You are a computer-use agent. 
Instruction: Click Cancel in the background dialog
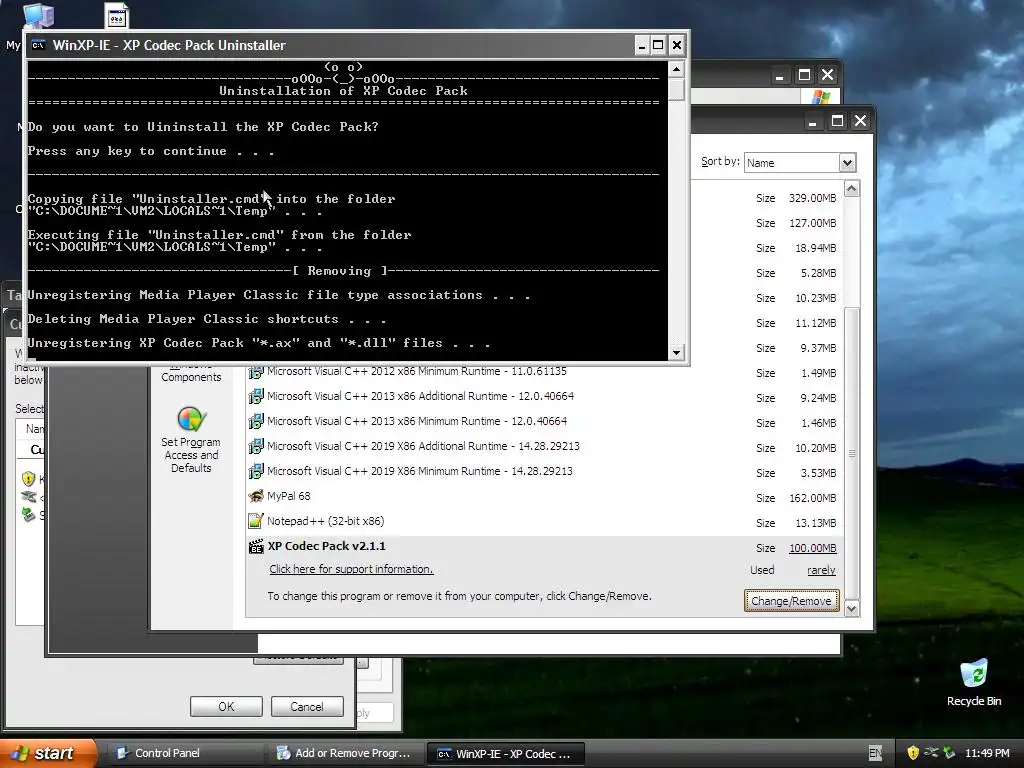(307, 707)
